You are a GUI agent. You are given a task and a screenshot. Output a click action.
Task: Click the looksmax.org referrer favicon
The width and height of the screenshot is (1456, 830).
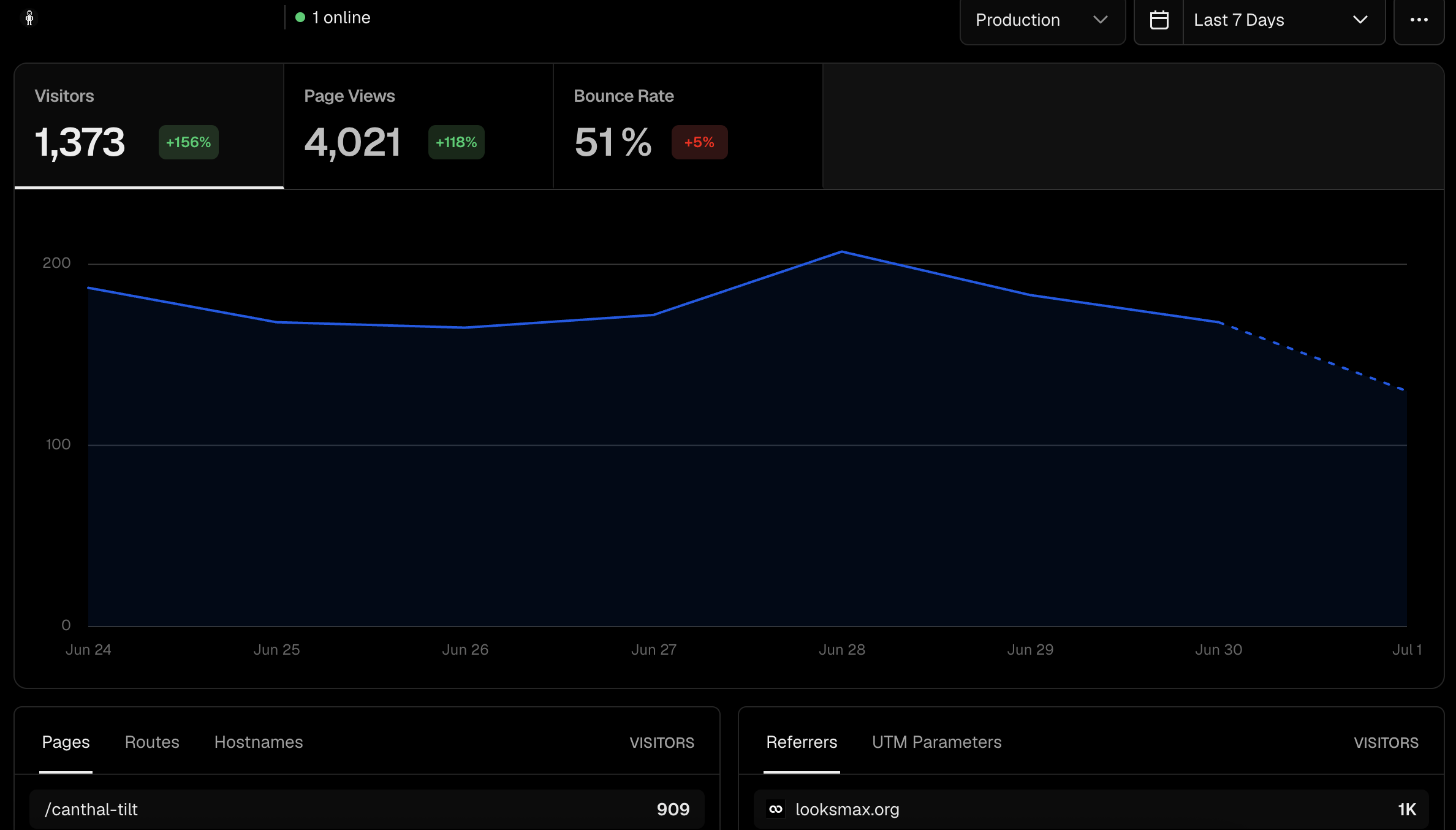pyautogui.click(x=776, y=809)
